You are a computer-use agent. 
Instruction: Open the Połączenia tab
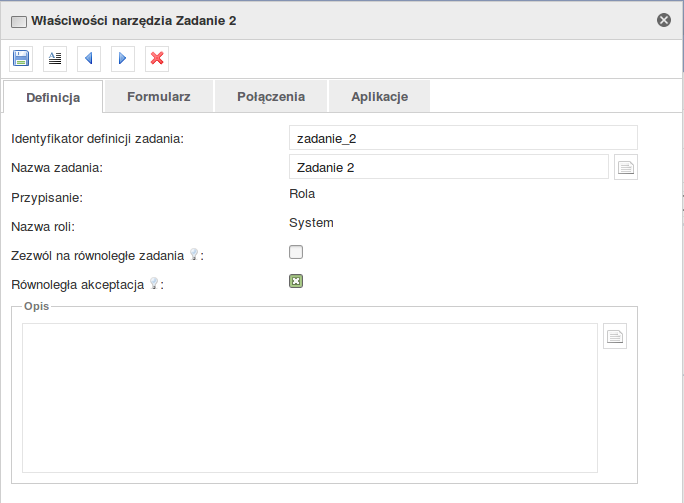point(271,96)
